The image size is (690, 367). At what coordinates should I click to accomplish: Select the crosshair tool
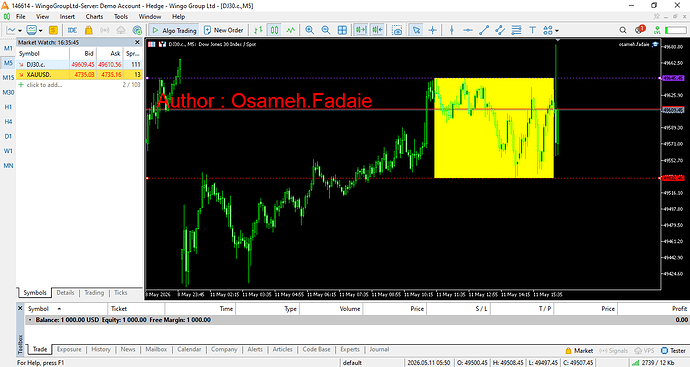click(433, 30)
